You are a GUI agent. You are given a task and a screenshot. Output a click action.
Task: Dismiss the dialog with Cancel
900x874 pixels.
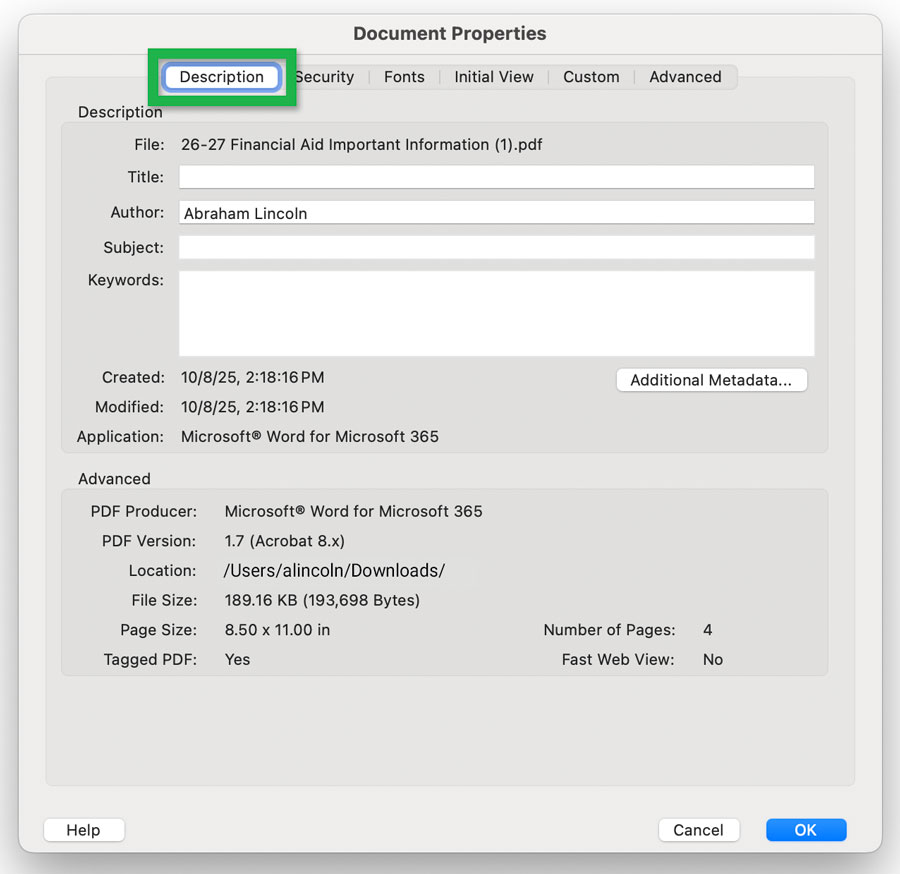tap(698, 830)
